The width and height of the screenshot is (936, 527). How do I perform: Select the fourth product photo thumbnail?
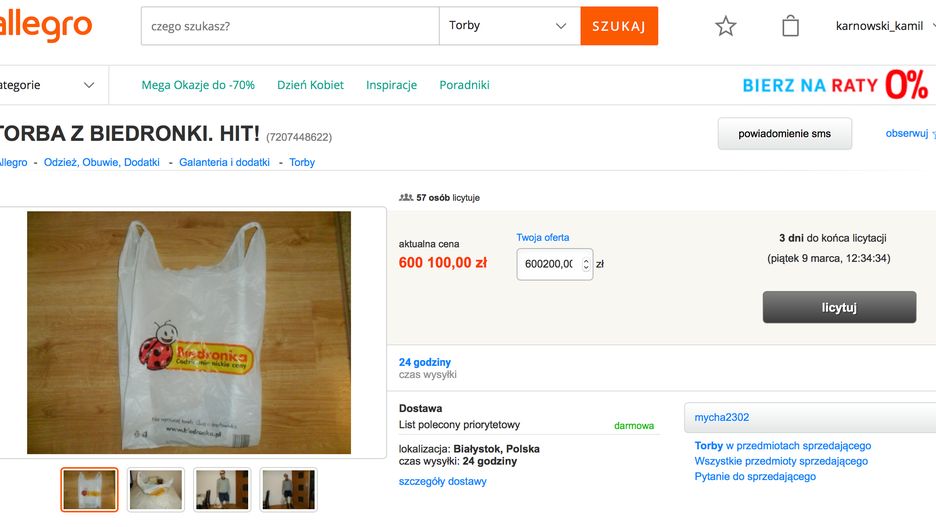(x=289, y=490)
